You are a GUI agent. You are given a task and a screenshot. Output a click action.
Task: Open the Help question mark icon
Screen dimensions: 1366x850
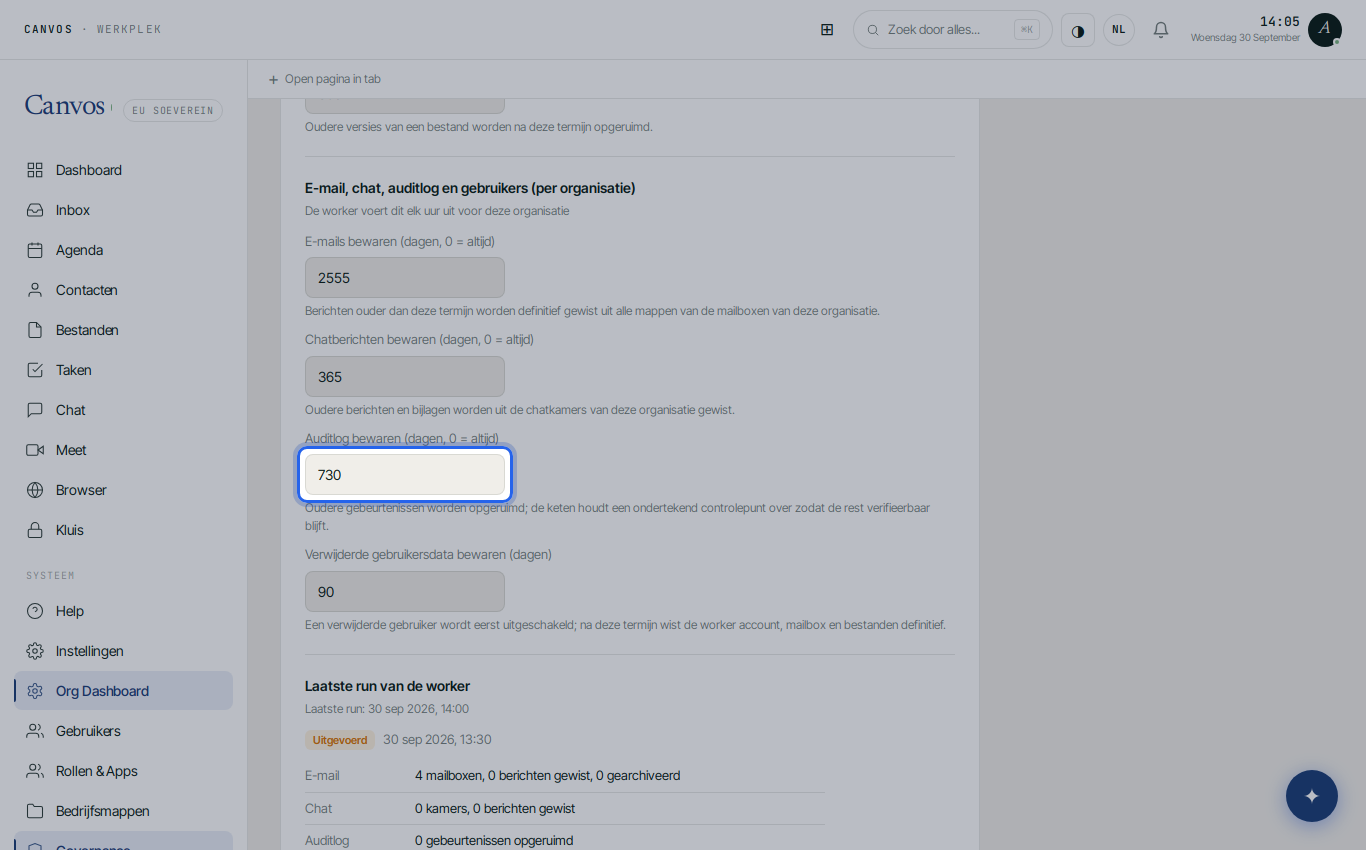35,611
